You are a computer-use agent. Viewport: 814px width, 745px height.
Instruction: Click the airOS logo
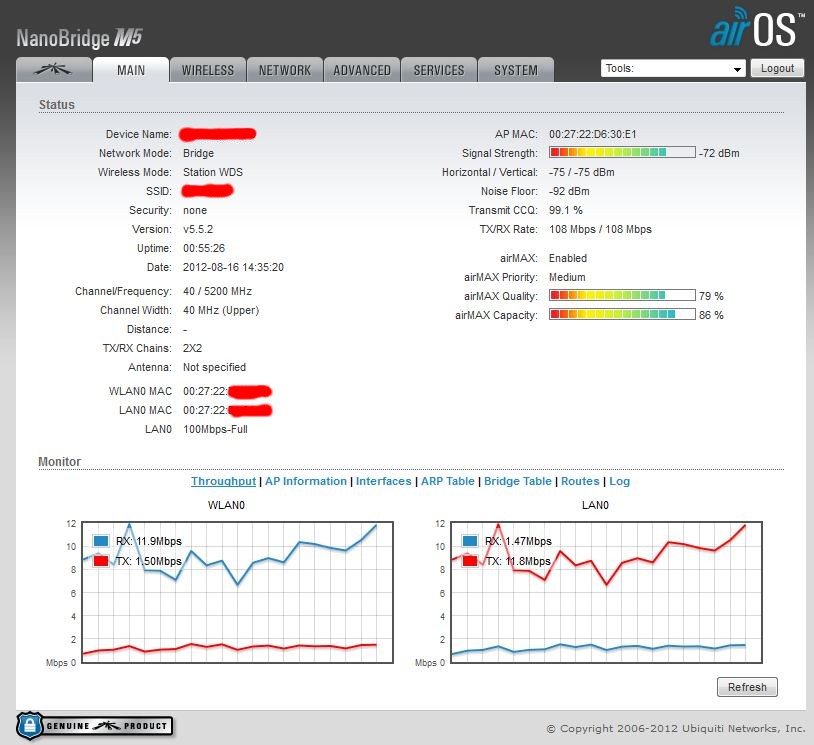coord(757,27)
